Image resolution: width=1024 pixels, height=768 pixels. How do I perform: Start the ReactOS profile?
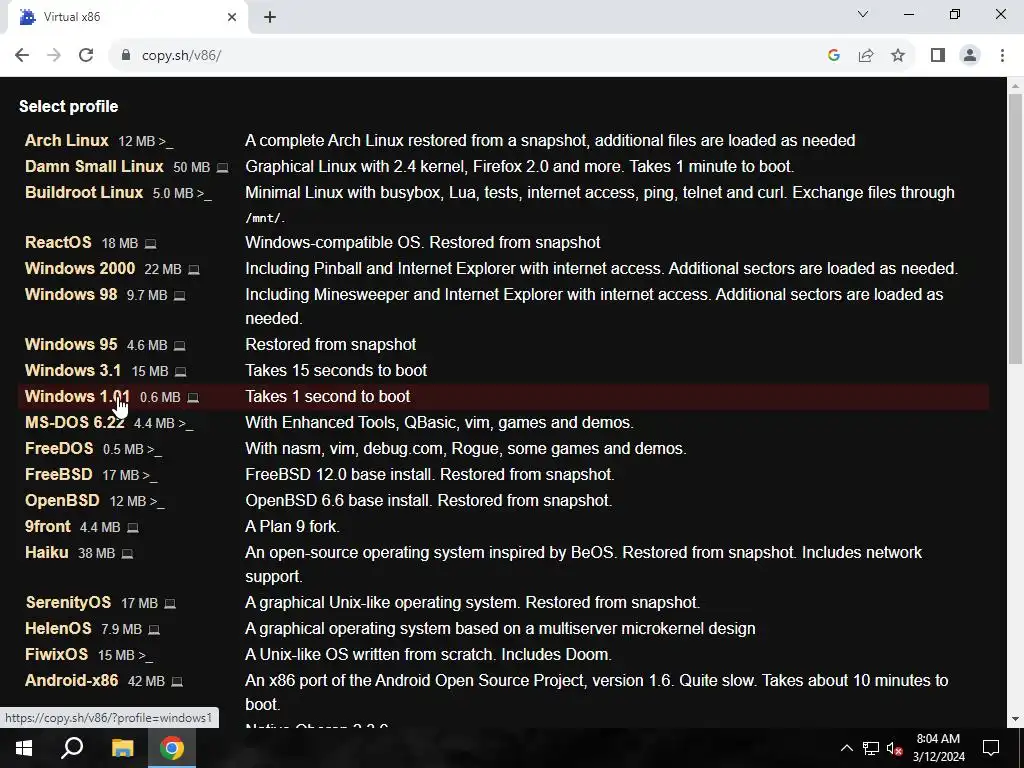click(58, 242)
